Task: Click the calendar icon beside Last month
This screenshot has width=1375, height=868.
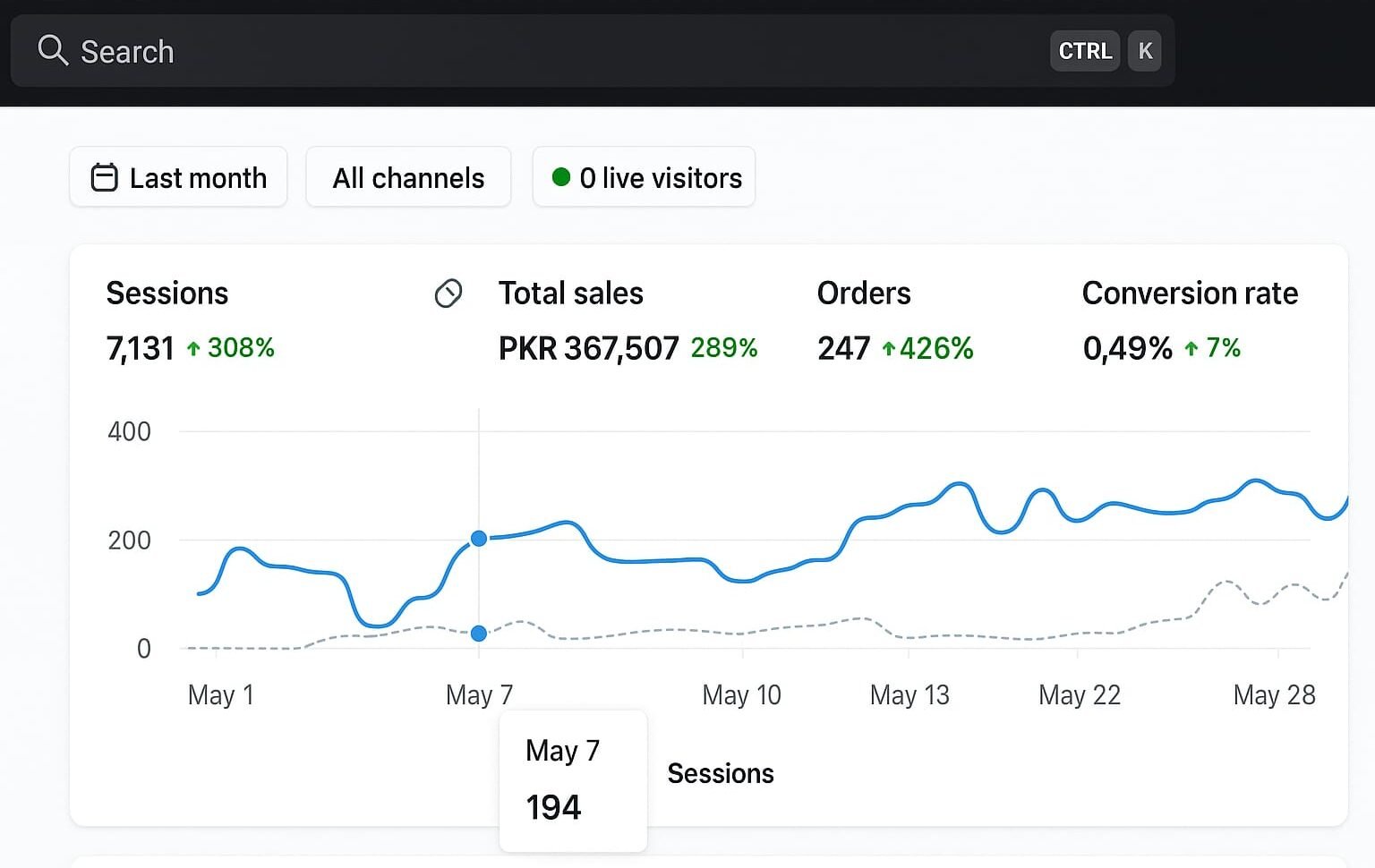Action: (x=105, y=177)
